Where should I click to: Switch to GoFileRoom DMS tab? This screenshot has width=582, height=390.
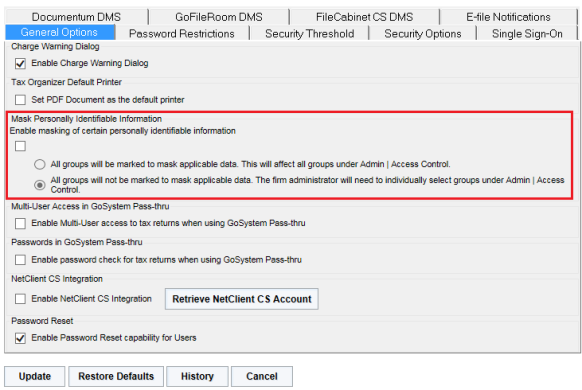[219, 17]
